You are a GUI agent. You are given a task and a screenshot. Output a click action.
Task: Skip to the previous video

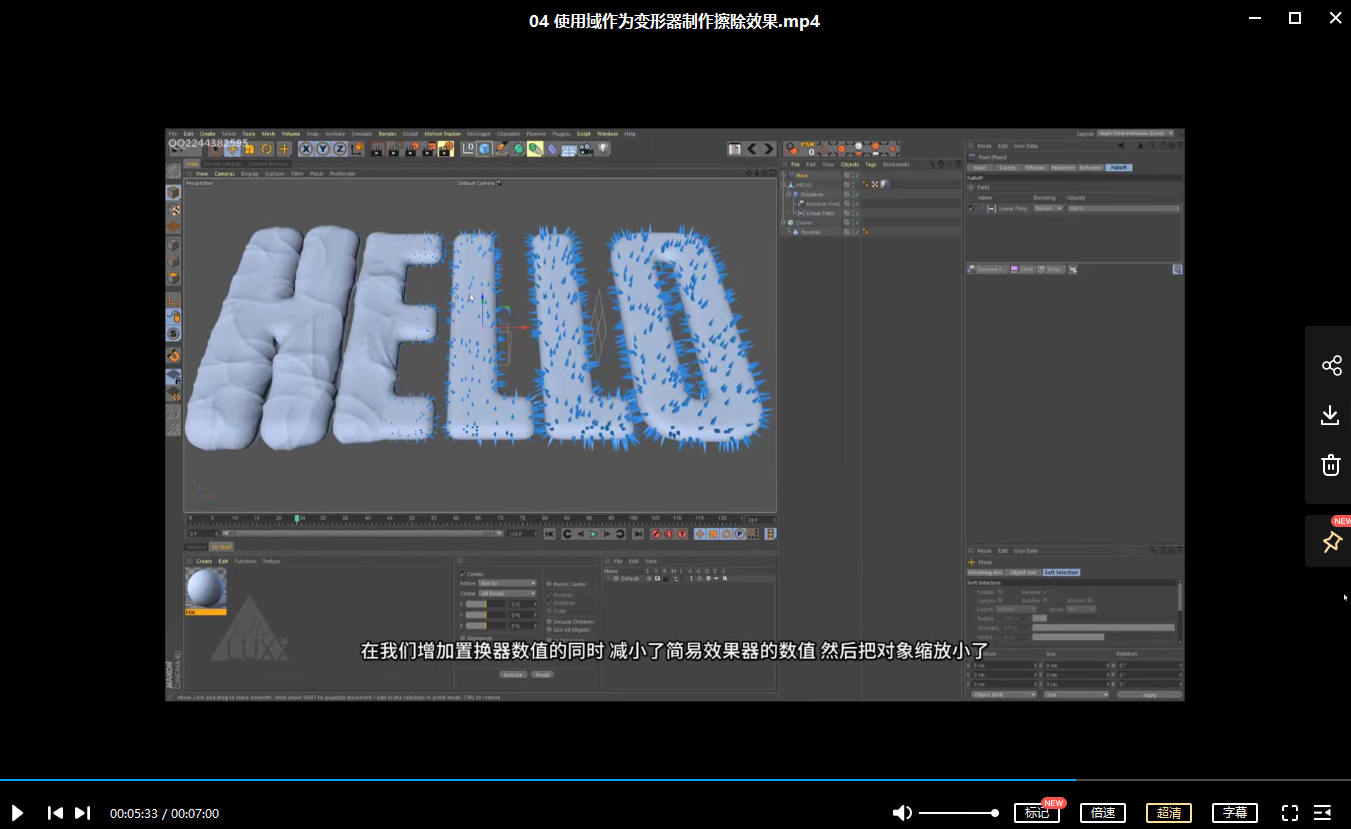[56, 813]
